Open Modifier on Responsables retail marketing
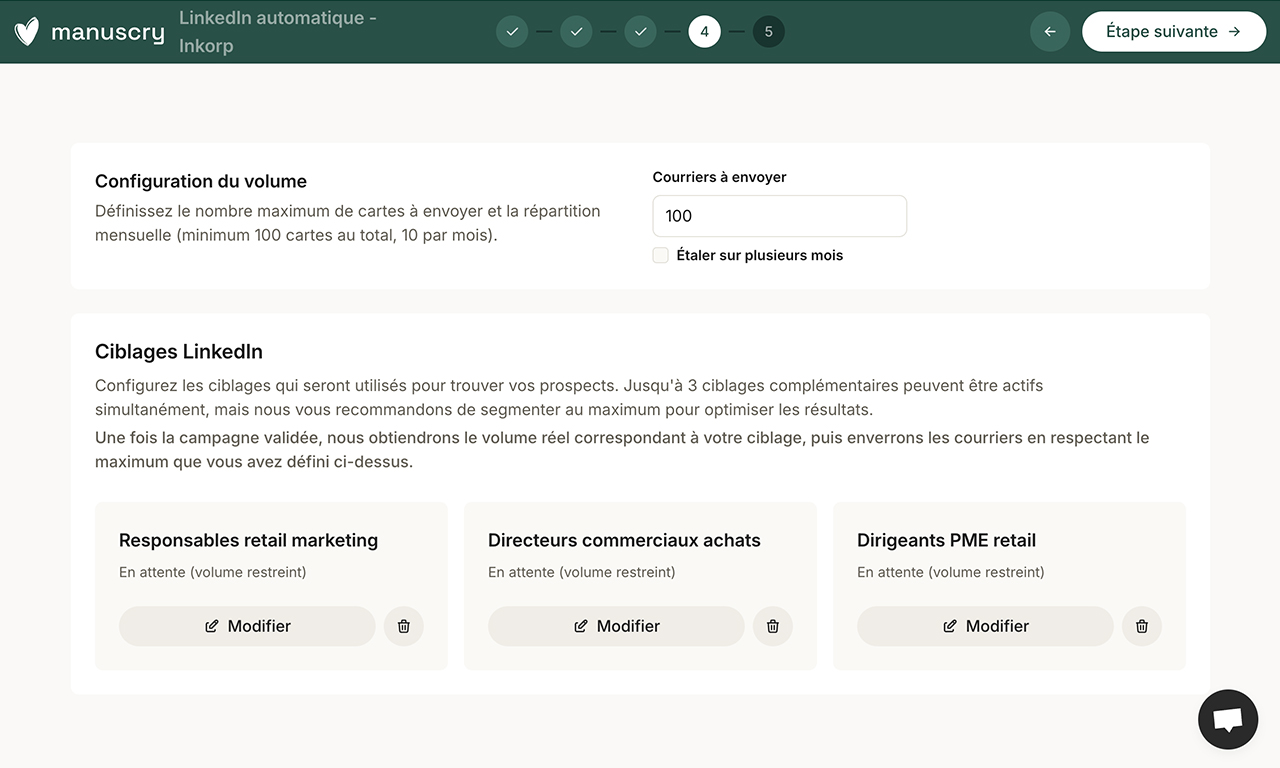Screen dimensions: 1280x768 coord(247,626)
